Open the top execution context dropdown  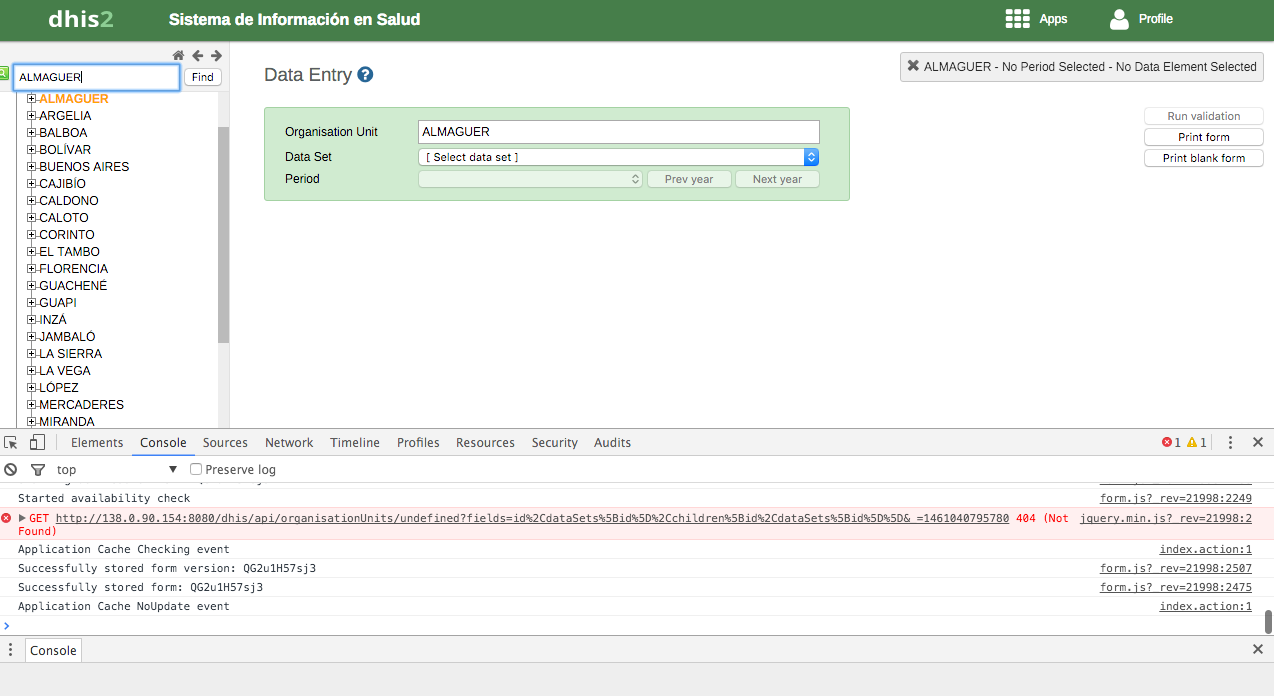(116, 469)
